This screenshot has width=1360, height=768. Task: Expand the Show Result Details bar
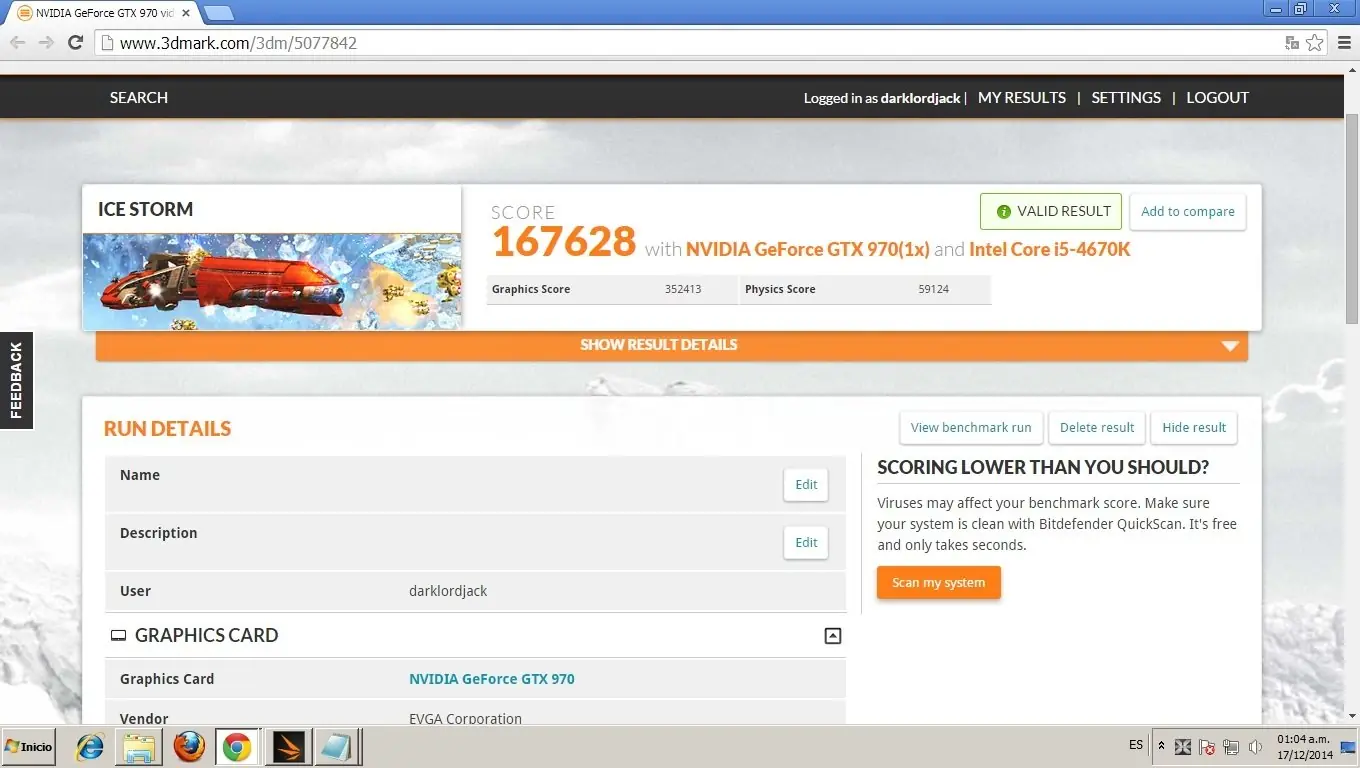point(672,345)
